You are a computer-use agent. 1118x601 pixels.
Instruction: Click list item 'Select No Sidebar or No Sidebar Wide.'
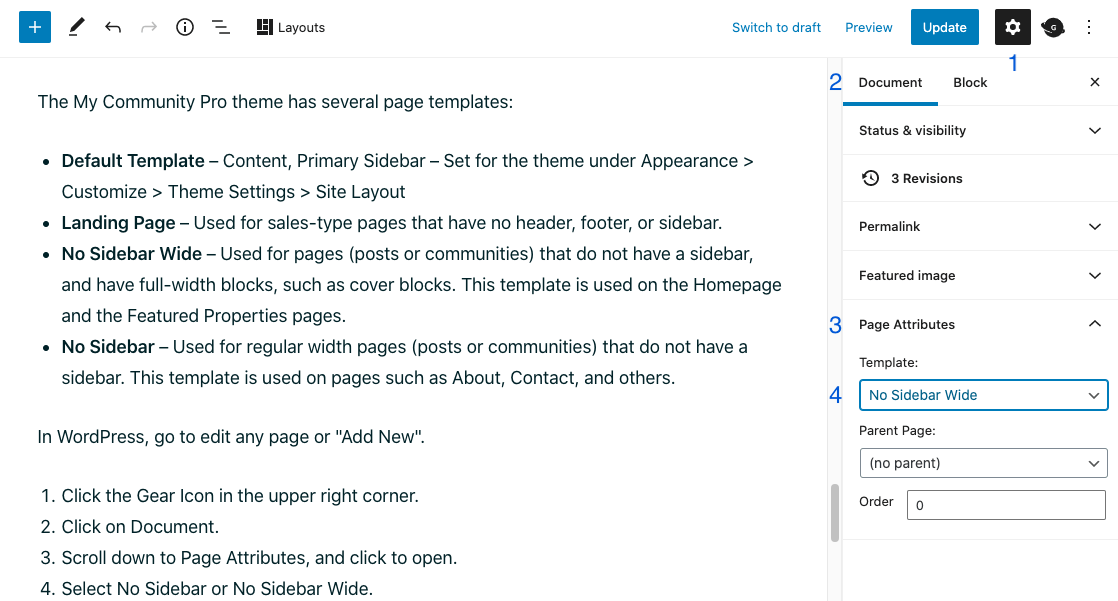217,589
